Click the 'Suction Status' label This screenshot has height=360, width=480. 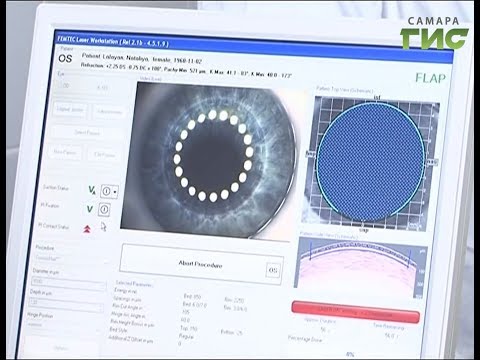pyautogui.click(x=56, y=188)
